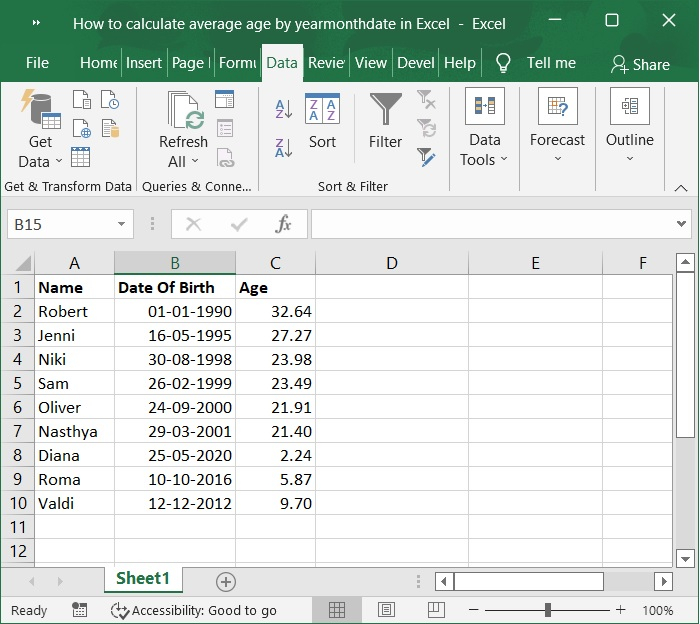Viewport: 700px width, 624px height.
Task: Click the zoom slider handle
Action: [x=548, y=610]
